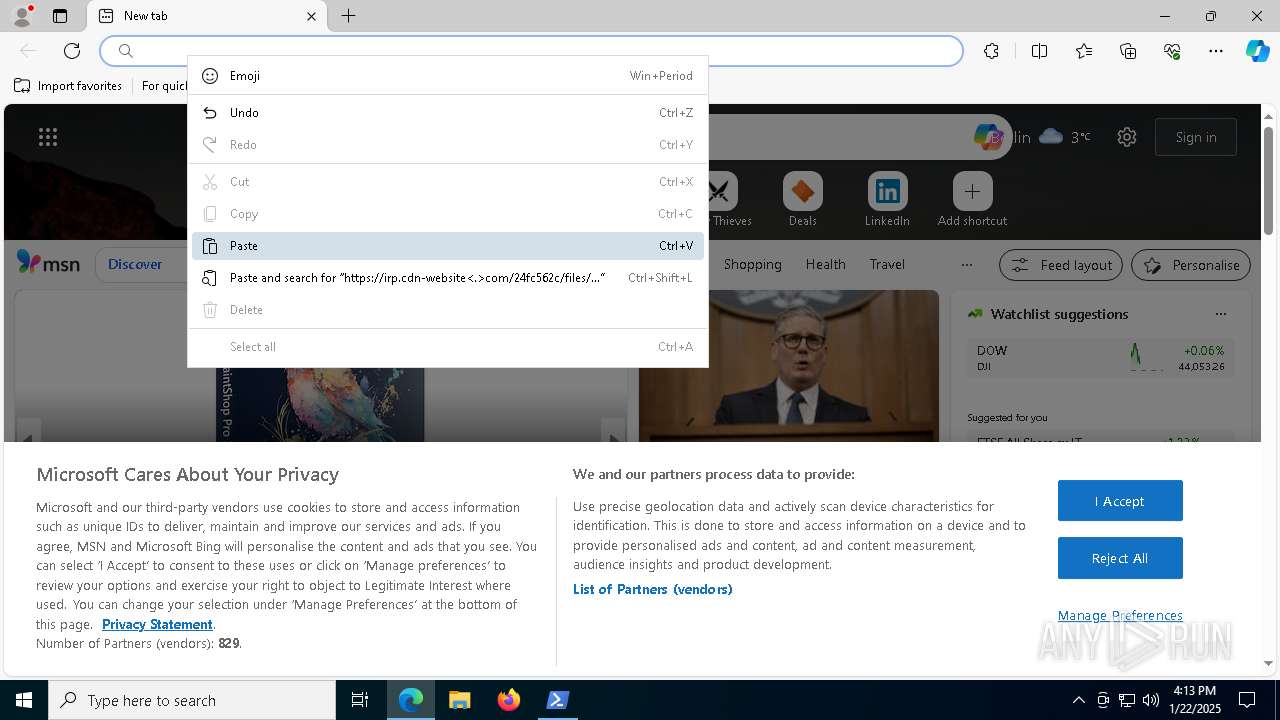The height and width of the screenshot is (720, 1280).
Task: Select Undo in context menu
Action: point(447,113)
